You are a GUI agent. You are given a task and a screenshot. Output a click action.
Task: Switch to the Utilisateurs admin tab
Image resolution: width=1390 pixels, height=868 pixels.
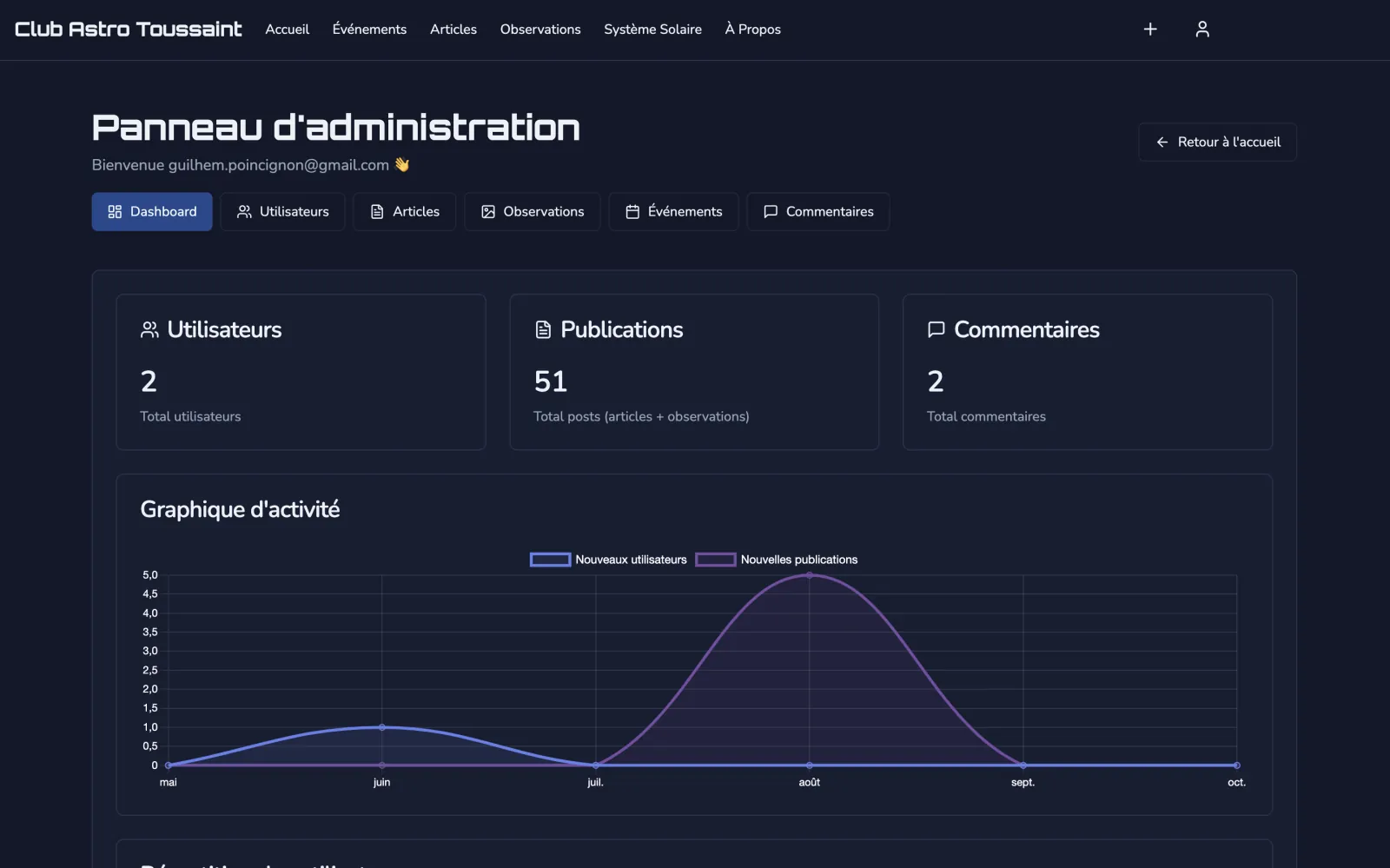coord(282,212)
